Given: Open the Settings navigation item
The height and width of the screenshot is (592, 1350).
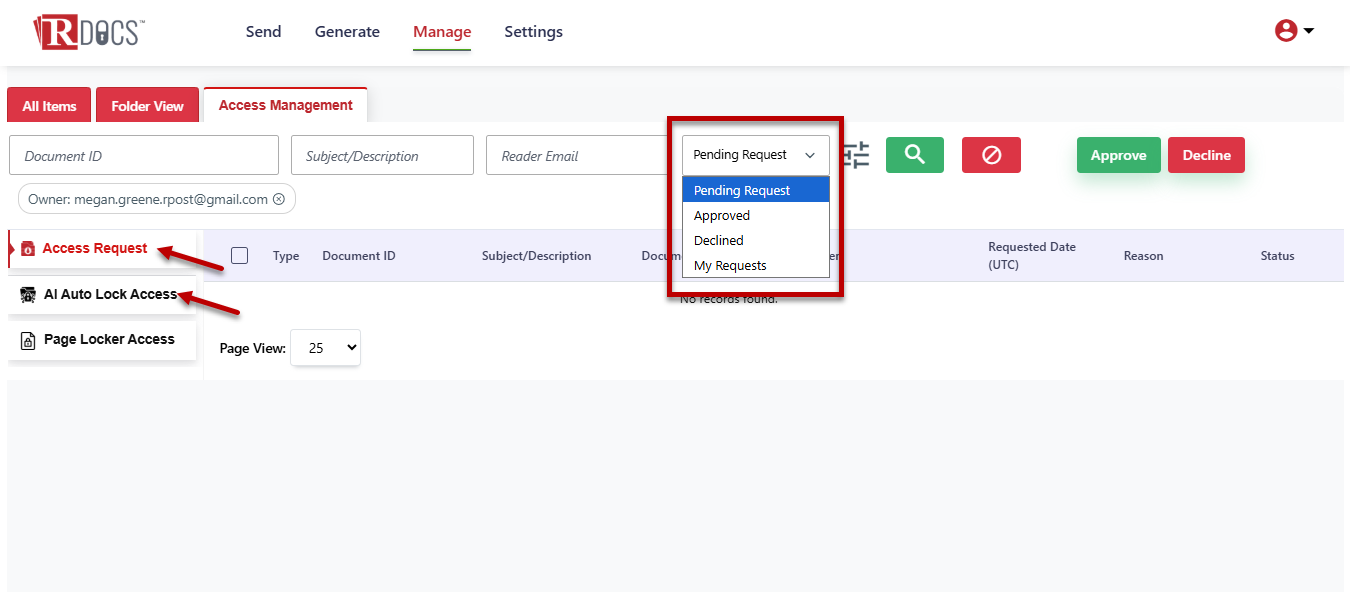Looking at the screenshot, I should (x=533, y=32).
